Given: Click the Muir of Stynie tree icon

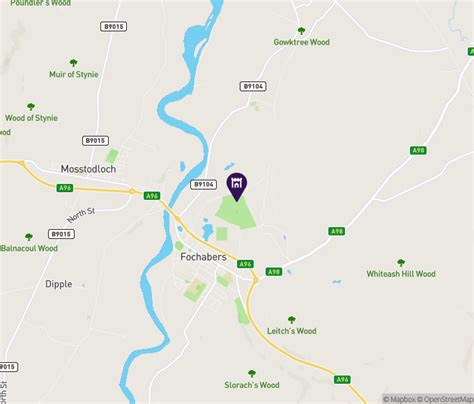Looking at the screenshot, I should click(74, 63).
